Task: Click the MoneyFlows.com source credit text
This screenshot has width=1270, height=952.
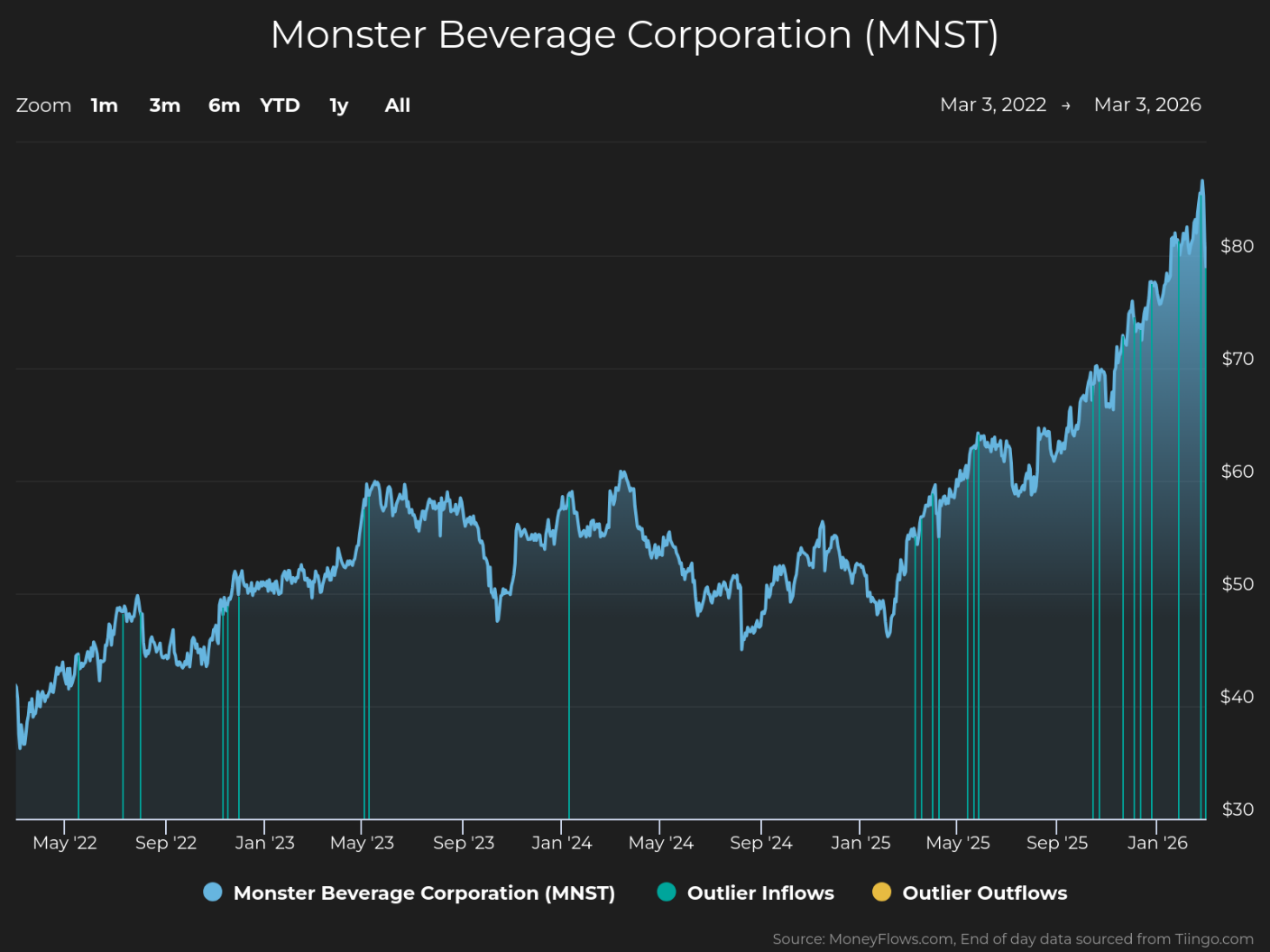Action: (x=1013, y=938)
